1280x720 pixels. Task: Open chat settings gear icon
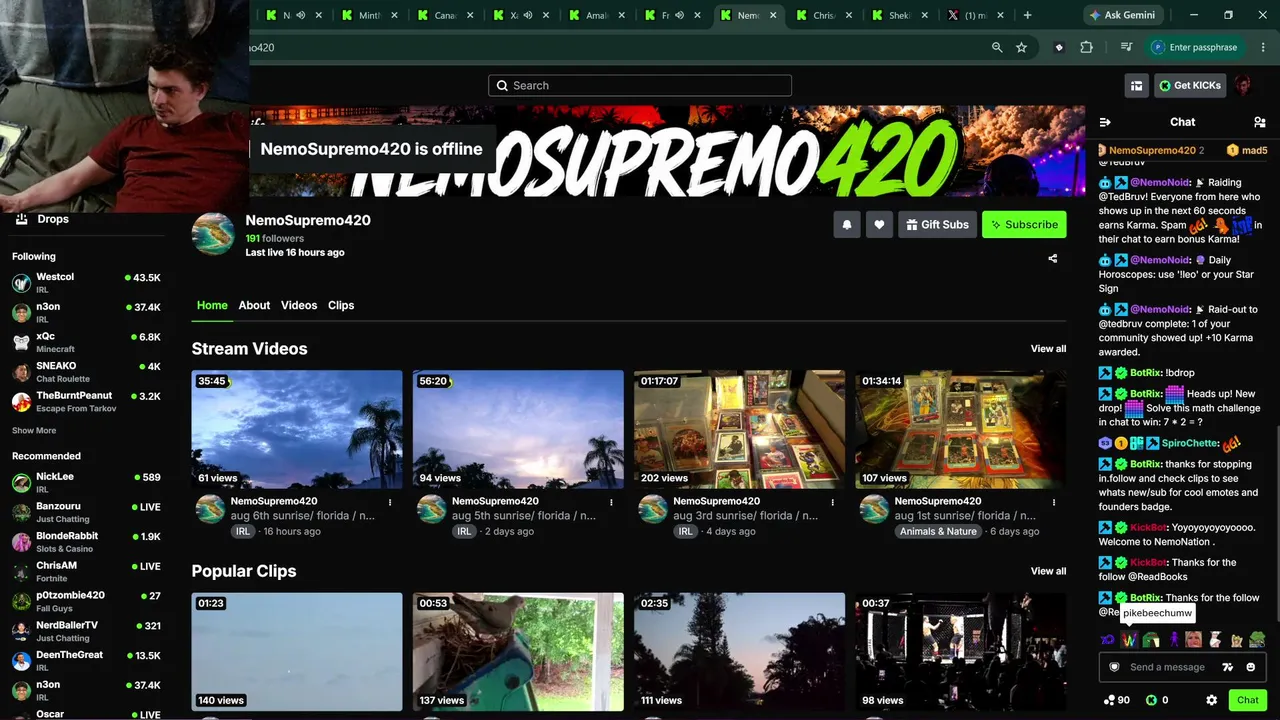[x=1212, y=700]
